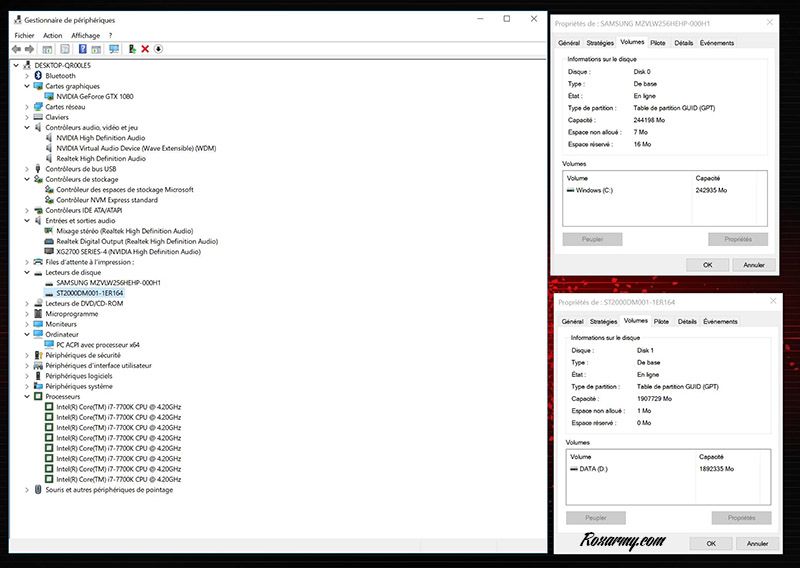This screenshot has height=568, width=800.
Task: Select Contrôleur NVM Express standard
Action: (x=106, y=200)
